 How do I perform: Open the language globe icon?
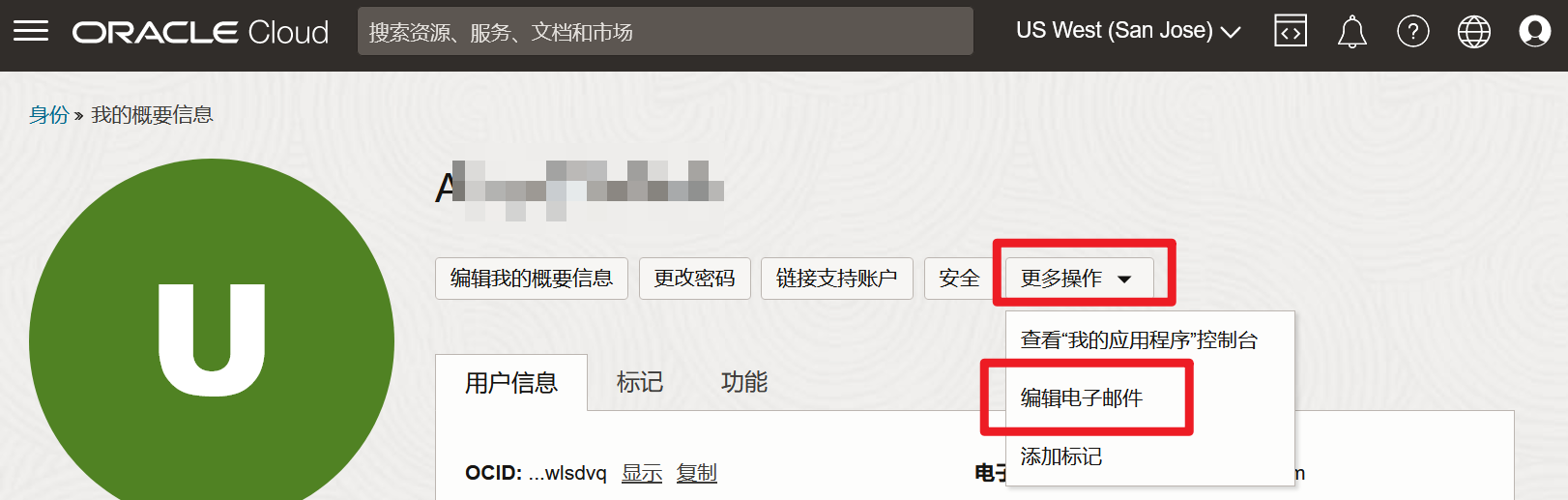1473,32
